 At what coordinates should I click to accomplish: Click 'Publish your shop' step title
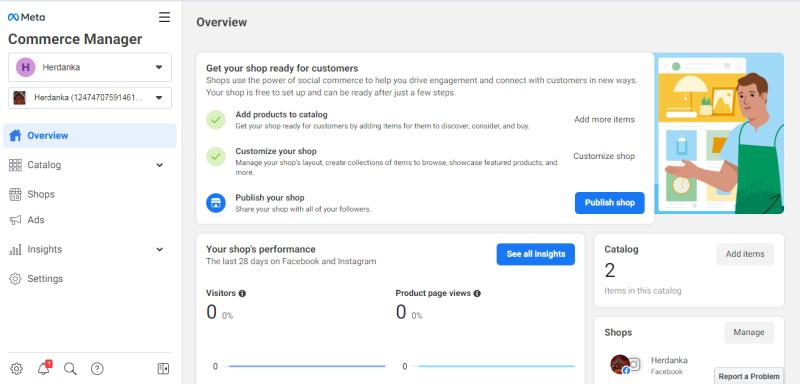[270, 198]
